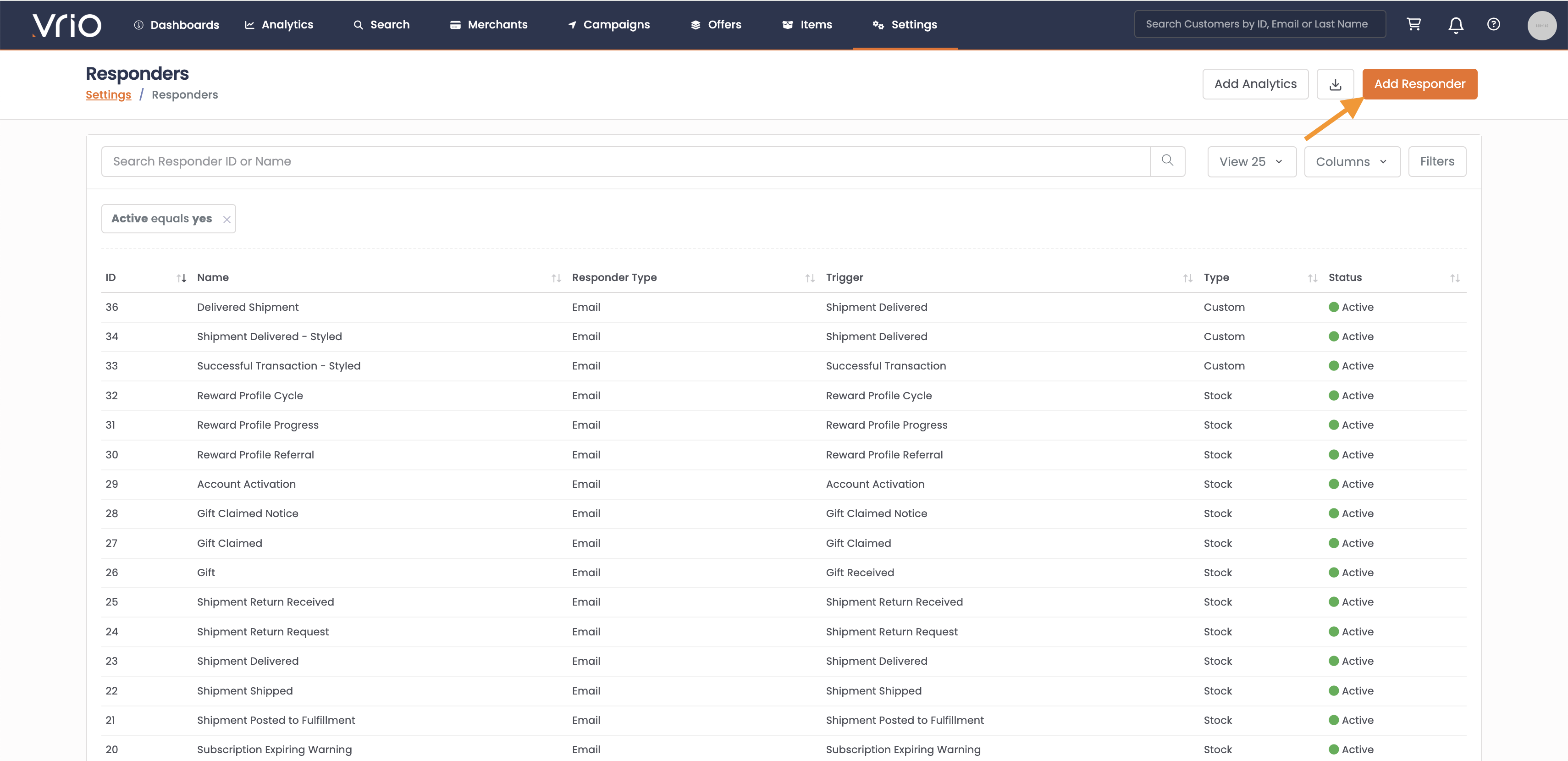Click the Add Analytics button

[x=1255, y=84]
